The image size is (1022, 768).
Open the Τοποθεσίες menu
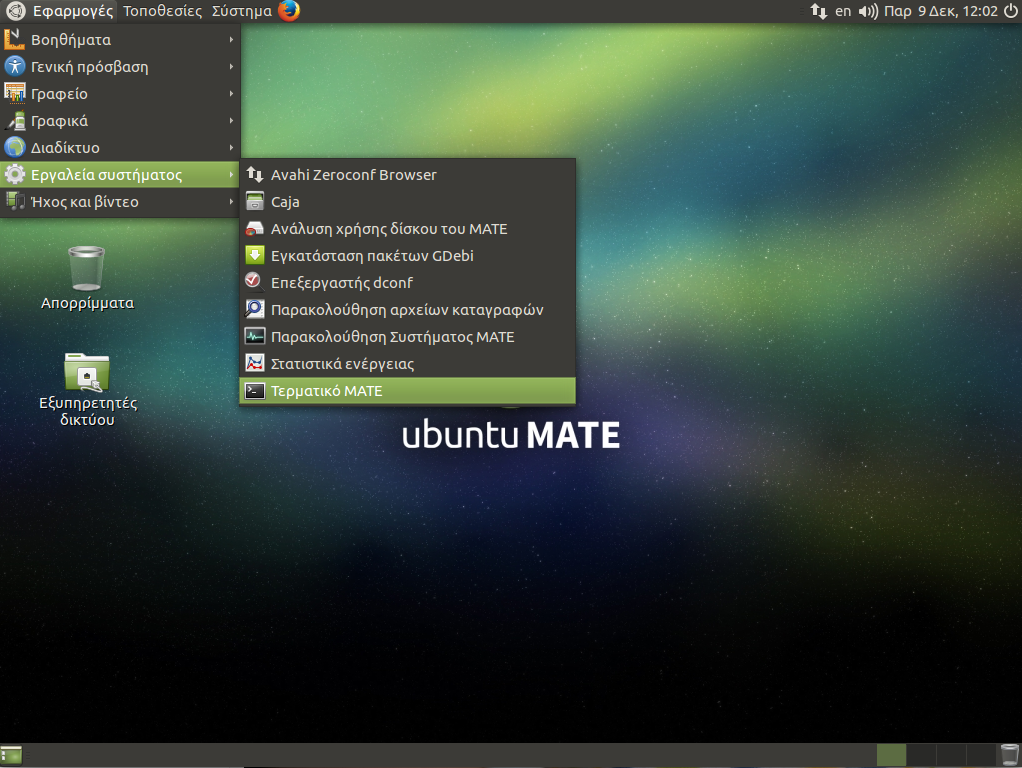[x=162, y=11]
